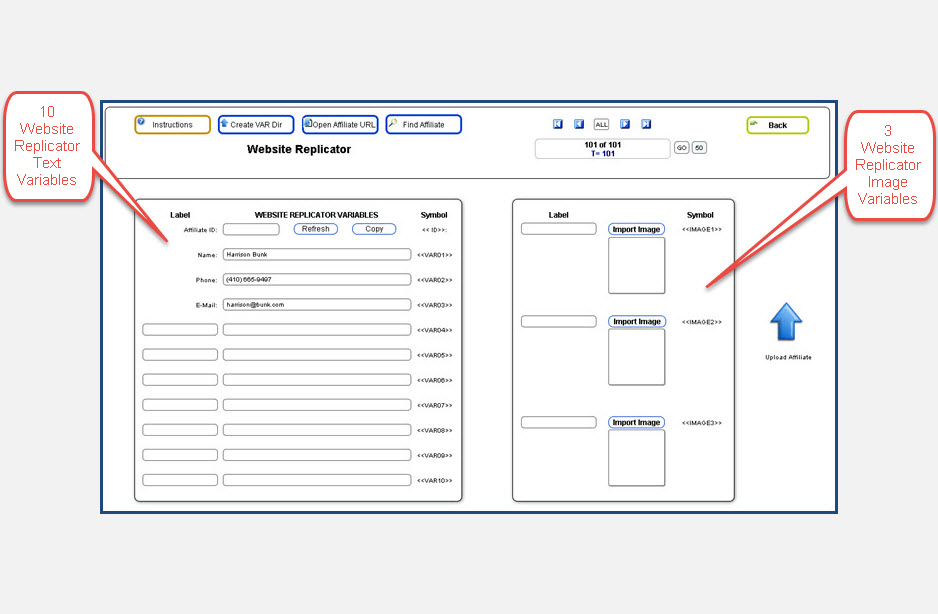Click the 50 records button
The height and width of the screenshot is (614, 938).
(699, 148)
